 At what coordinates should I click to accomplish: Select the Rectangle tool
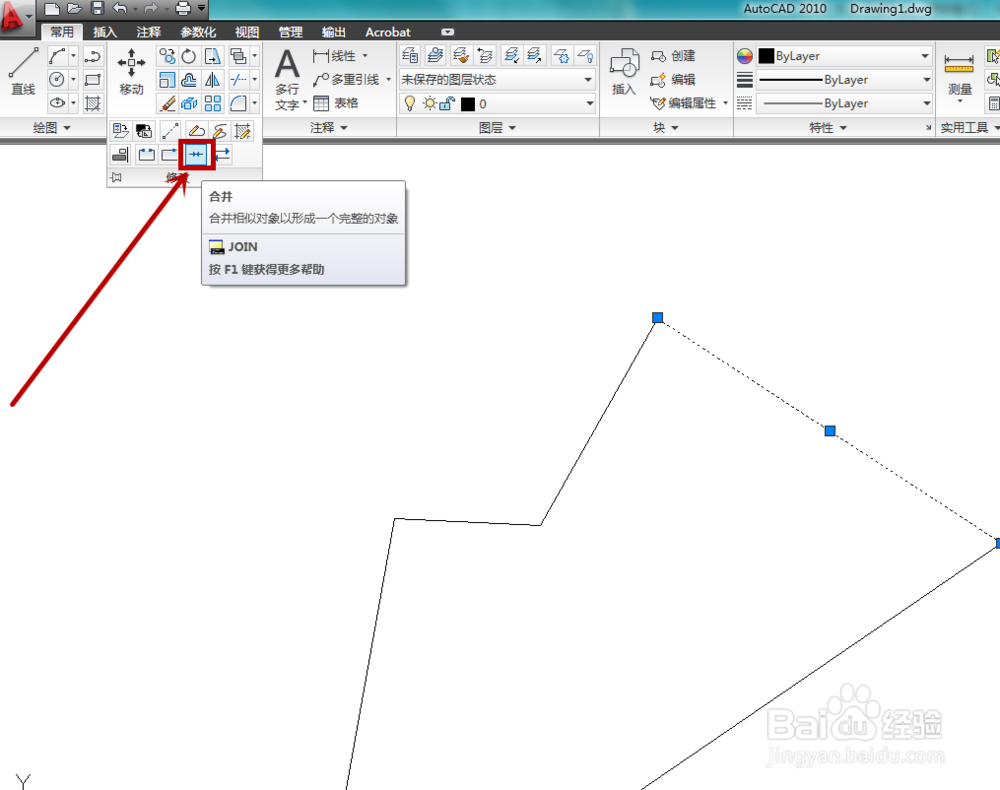pyautogui.click(x=92, y=80)
